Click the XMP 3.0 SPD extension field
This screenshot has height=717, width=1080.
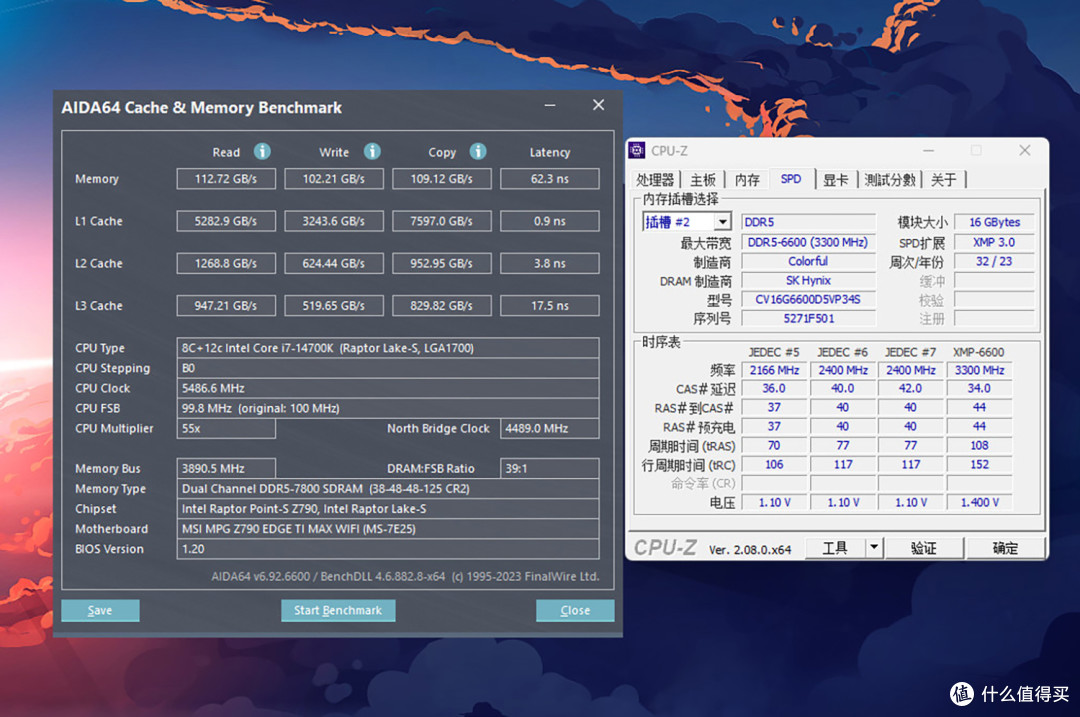(994, 242)
